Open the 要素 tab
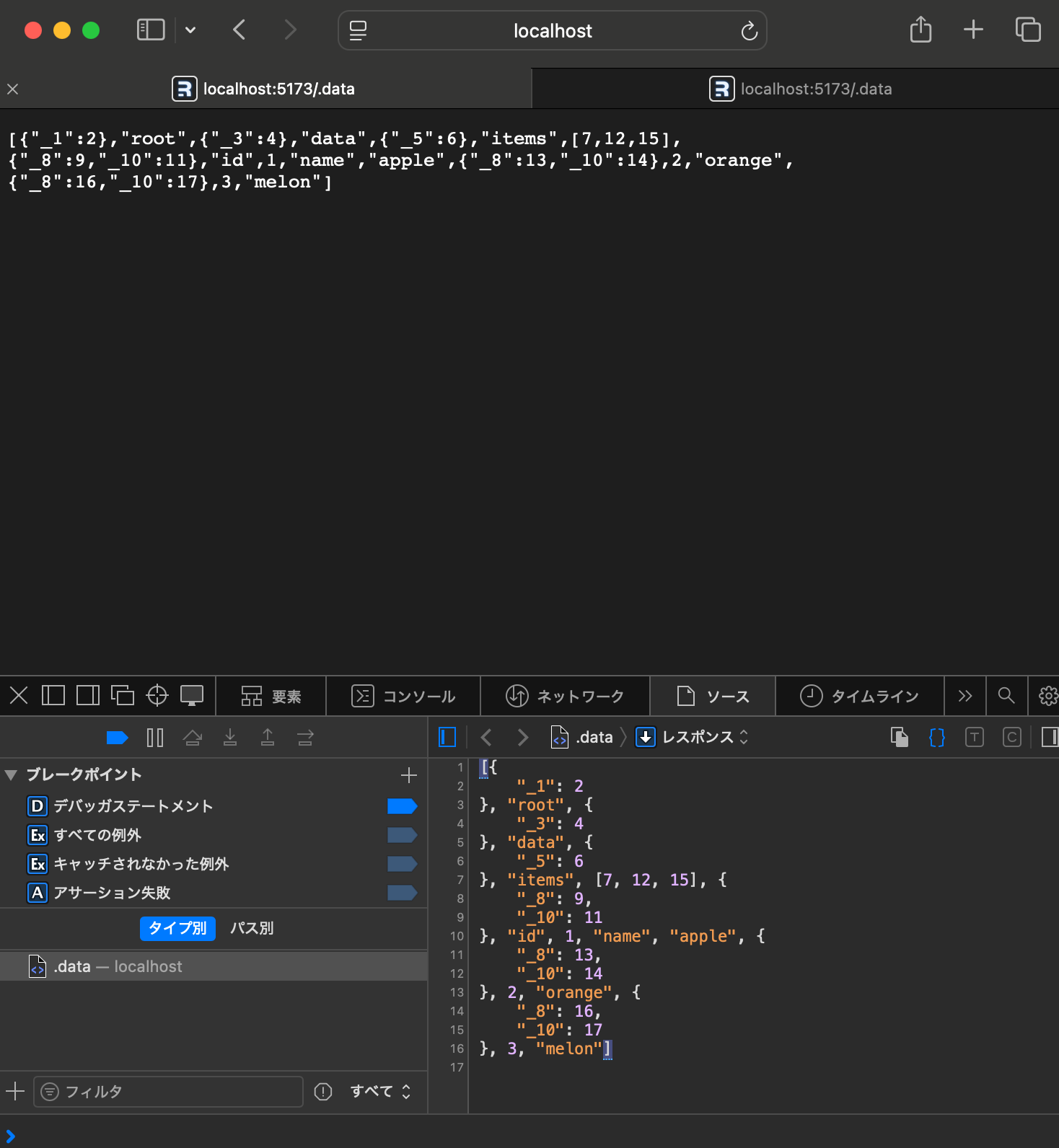The height and width of the screenshot is (1148, 1059). tap(271, 697)
